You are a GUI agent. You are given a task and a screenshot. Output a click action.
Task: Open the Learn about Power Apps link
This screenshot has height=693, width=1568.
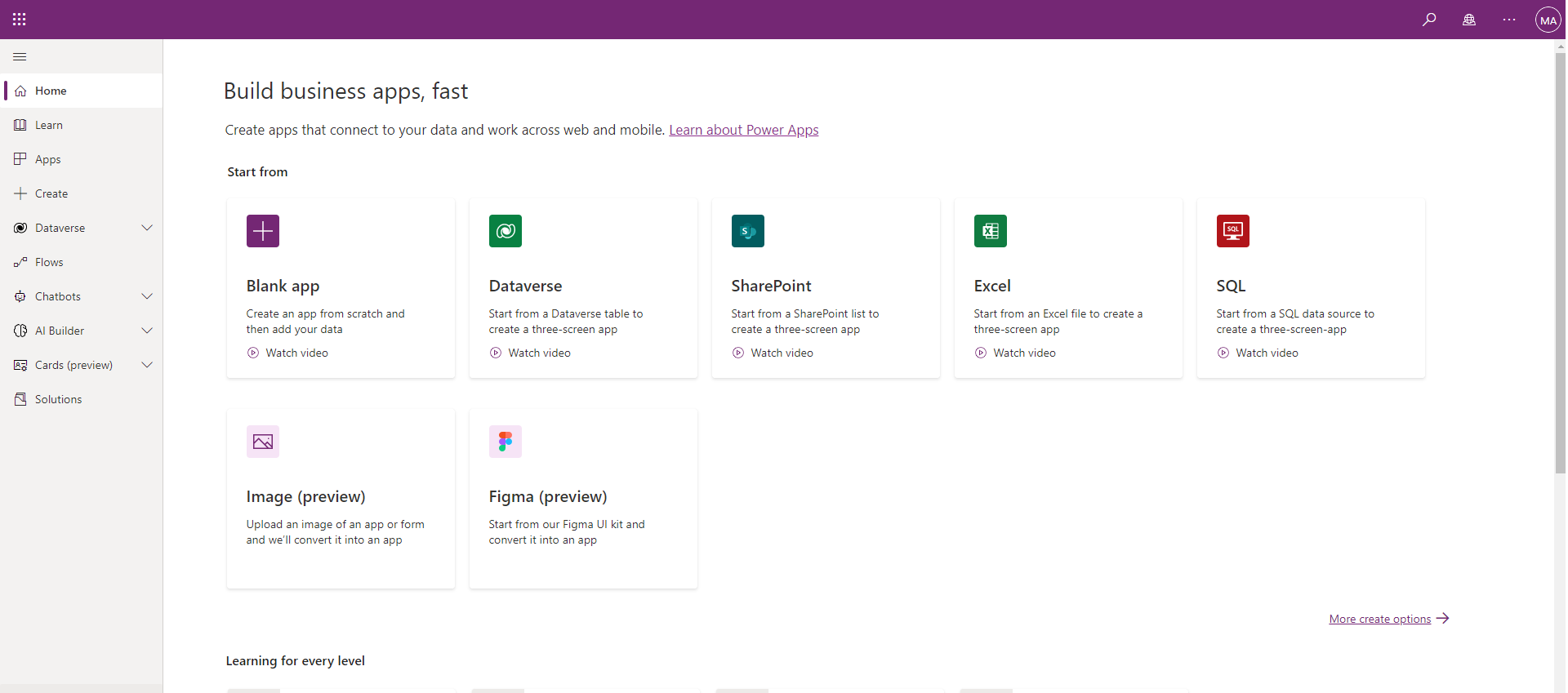coord(743,130)
